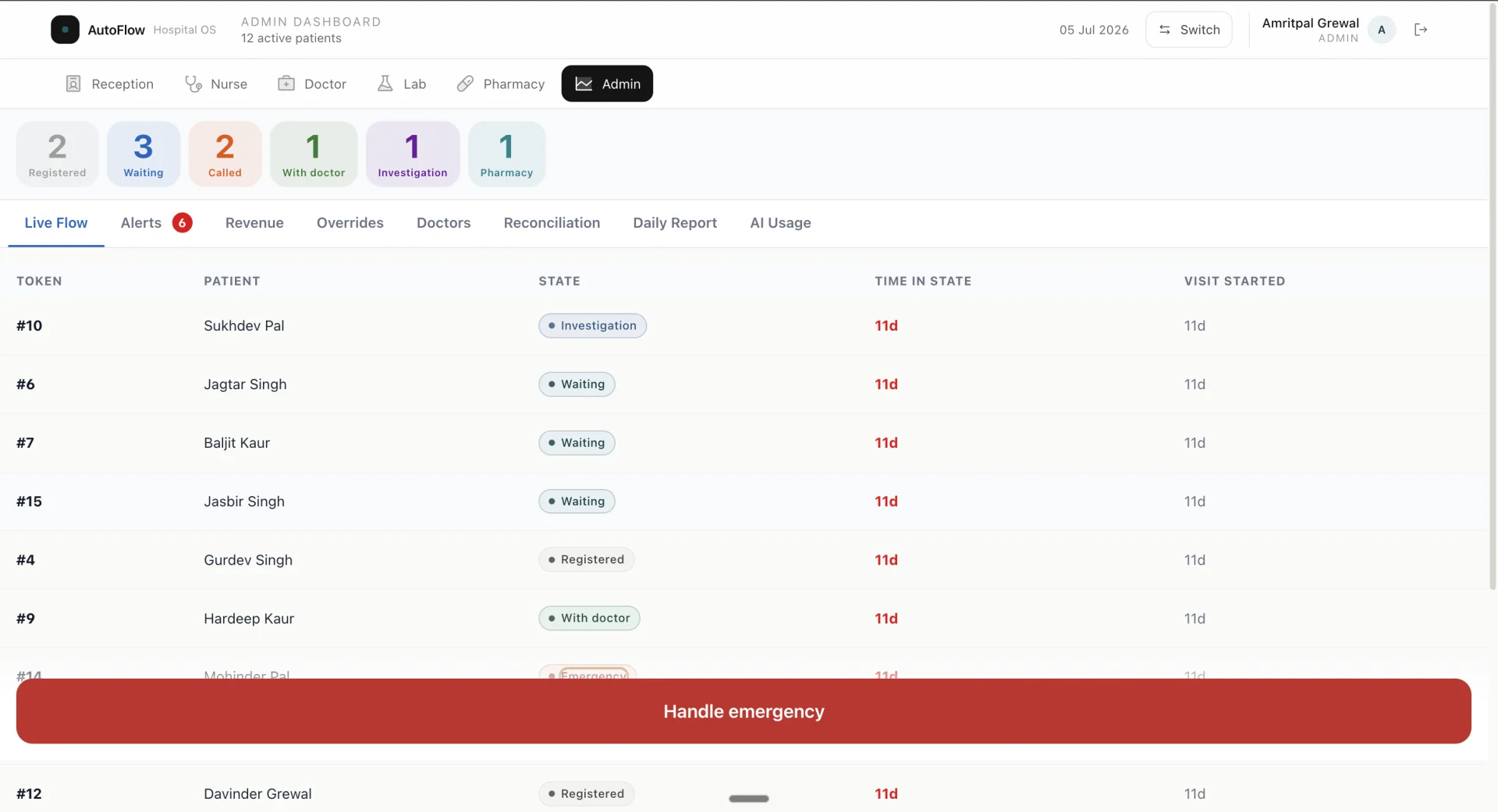Click the VISIT STARTED column header
Screen dimensions: 1498x812
click(1234, 281)
